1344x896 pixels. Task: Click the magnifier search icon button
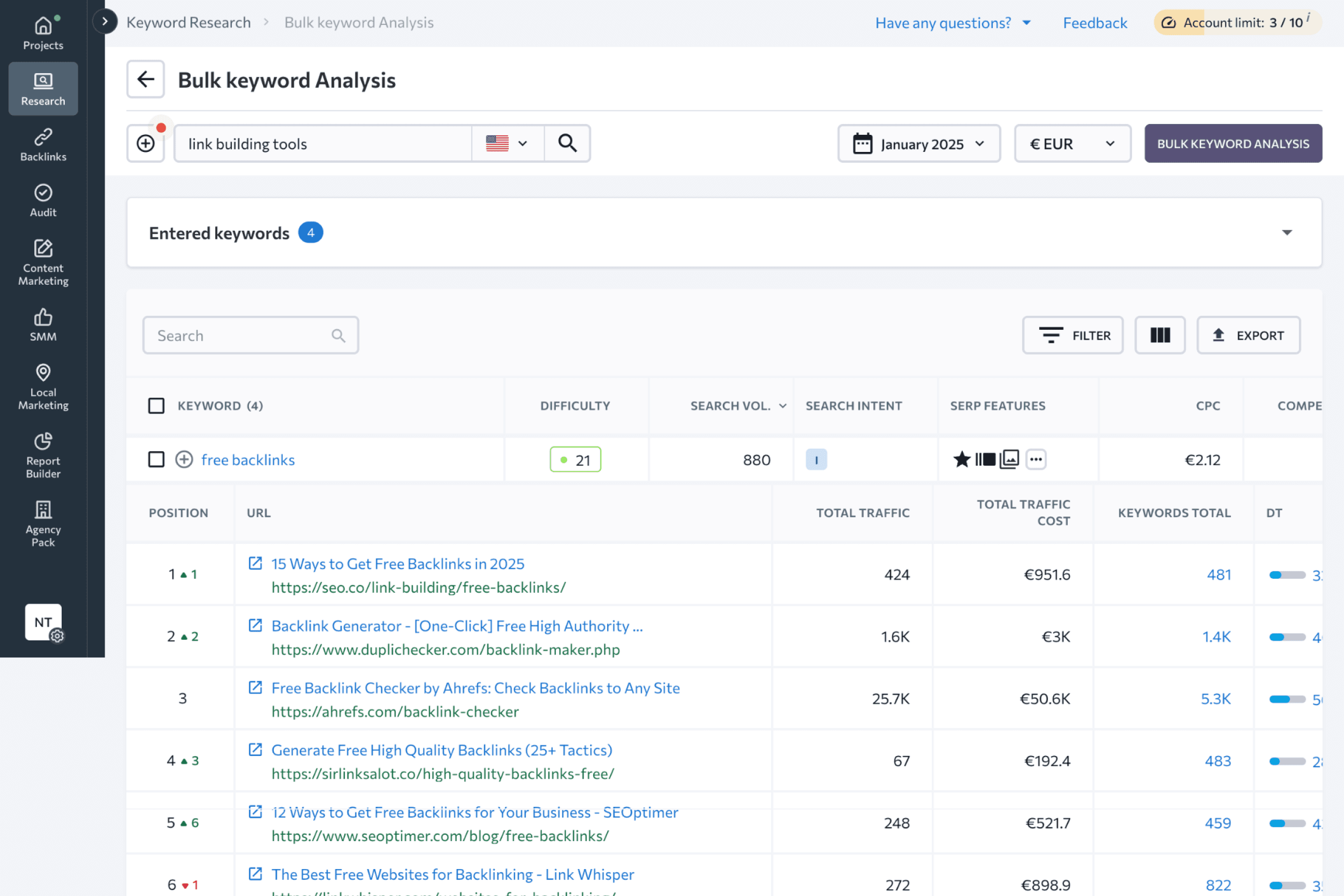click(x=567, y=144)
